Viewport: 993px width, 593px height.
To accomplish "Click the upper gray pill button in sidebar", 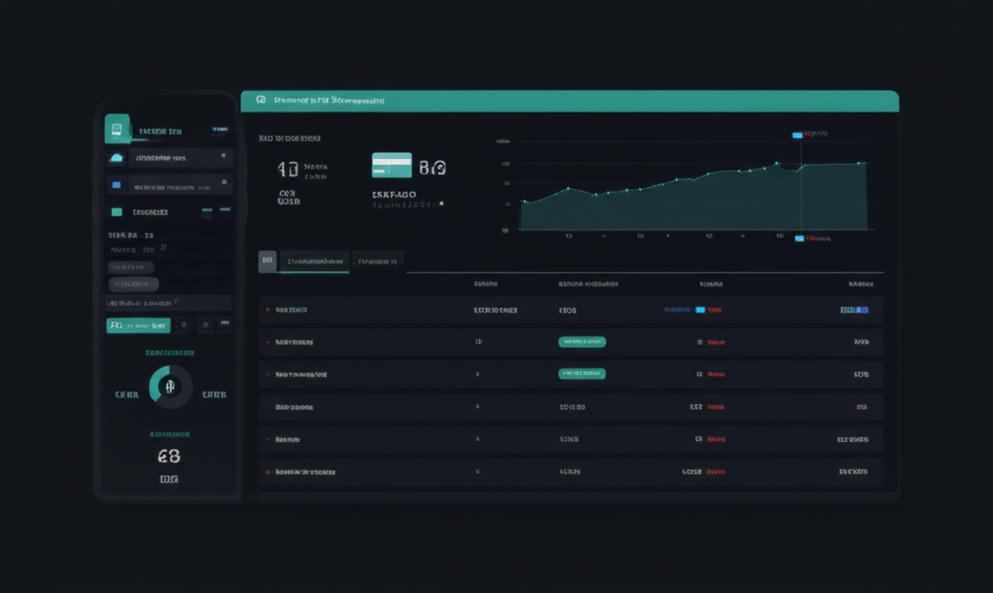I will (131, 267).
